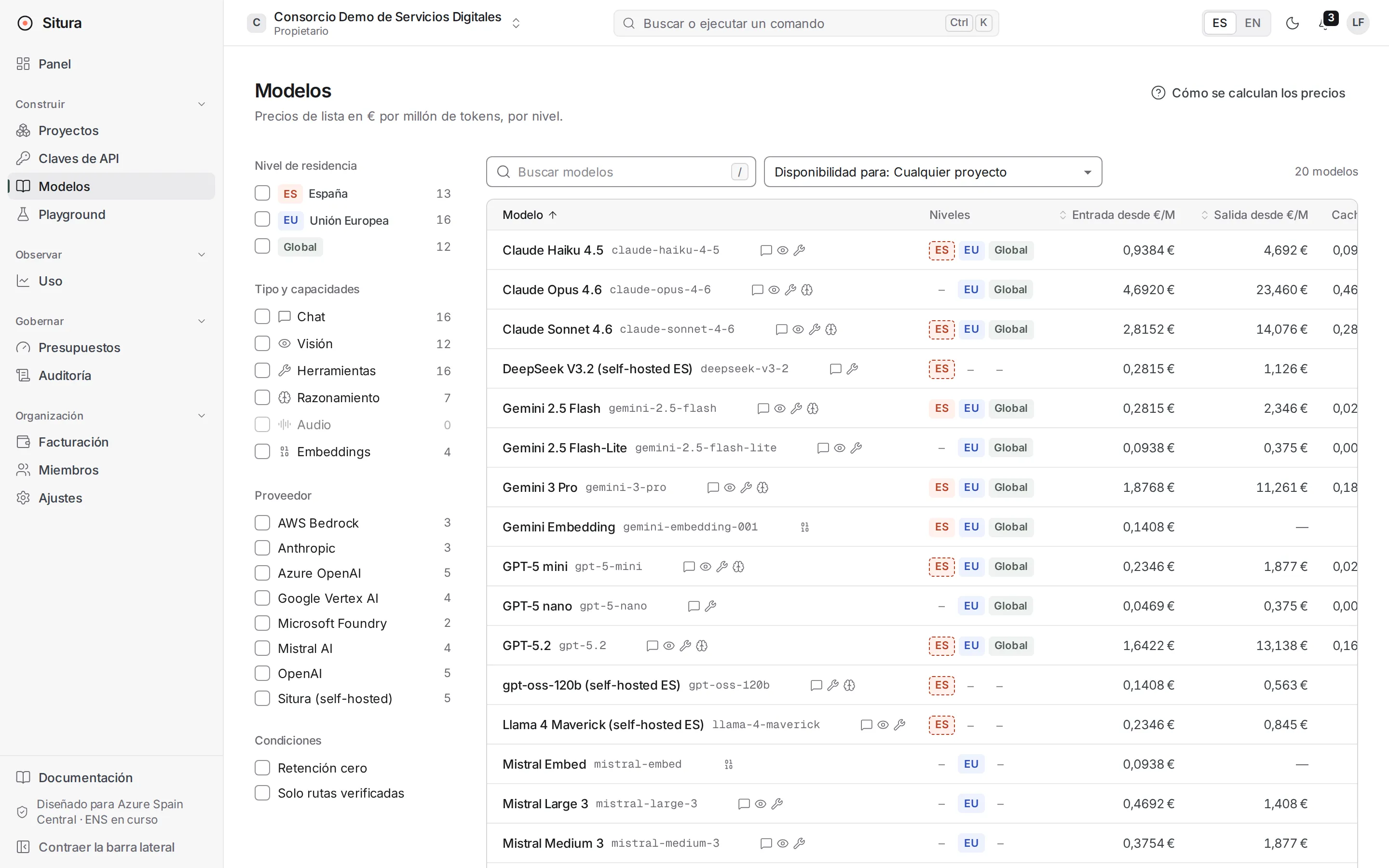Toggle sort on Modelo column header
1389x868 pixels.
coord(530,215)
